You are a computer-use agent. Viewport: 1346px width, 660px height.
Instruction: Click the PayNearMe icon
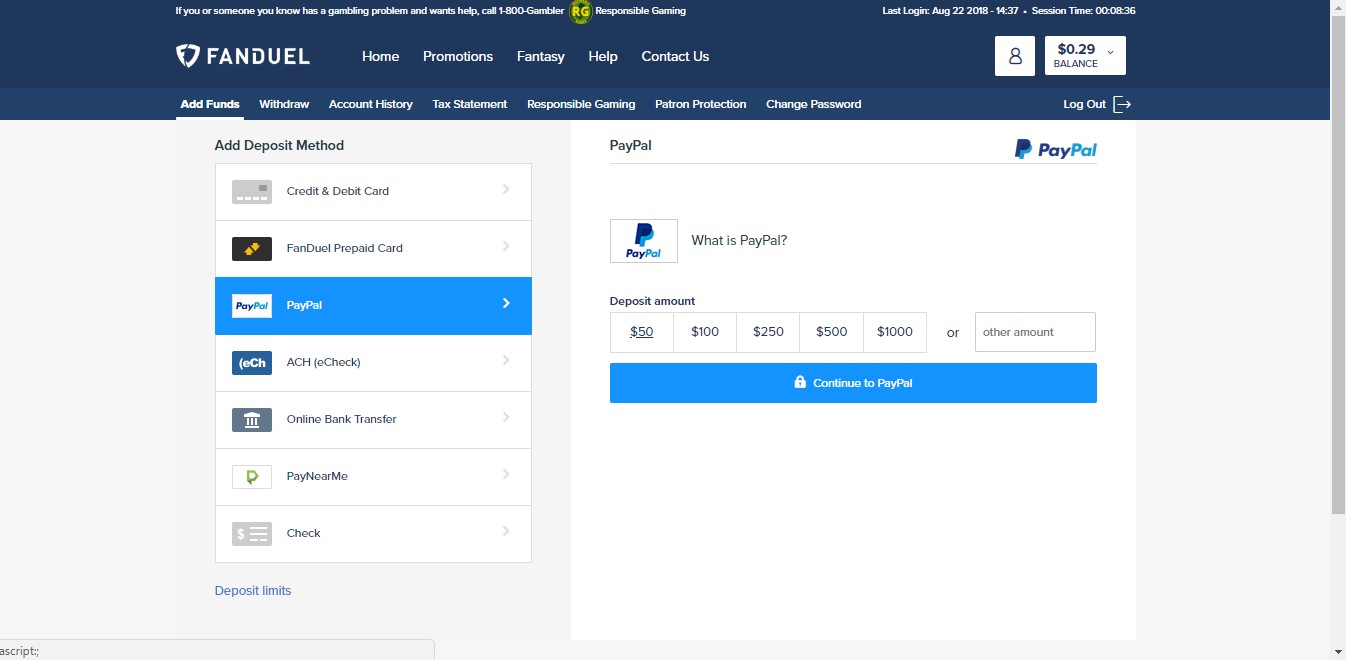tap(252, 476)
